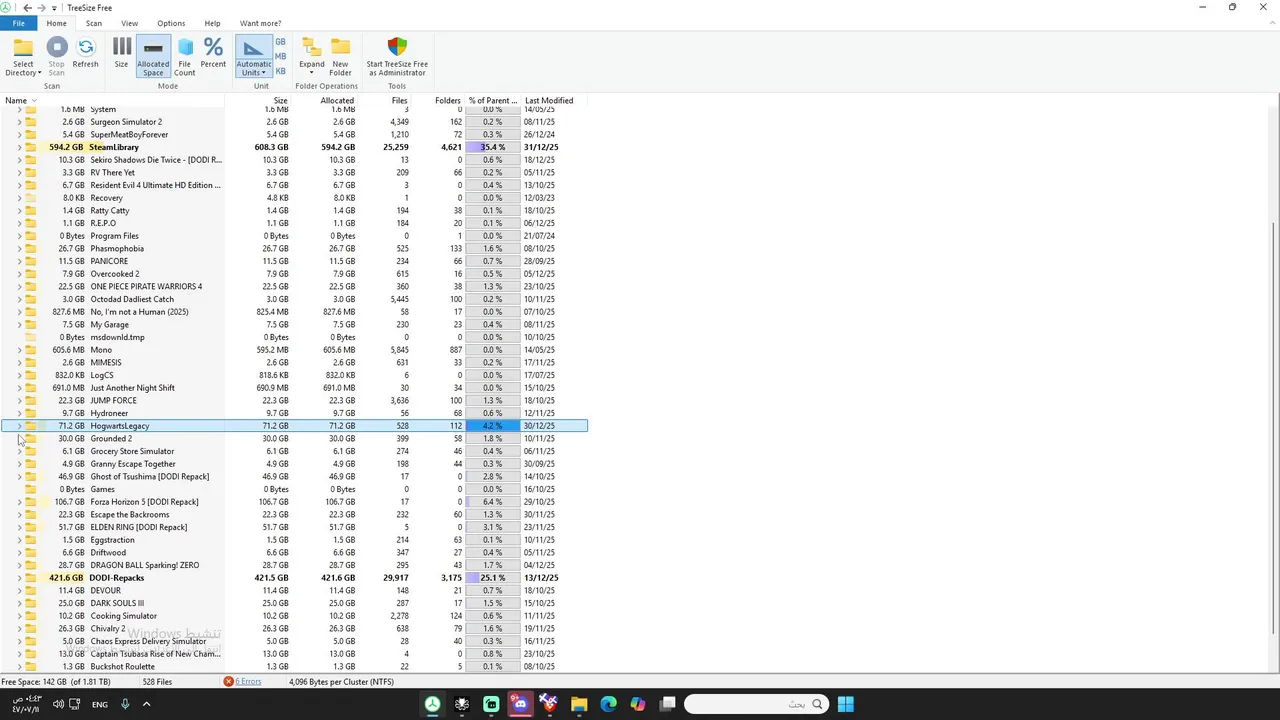The width and height of the screenshot is (1280, 720).
Task: Click the Stop Scan icon
Action: tap(56, 47)
